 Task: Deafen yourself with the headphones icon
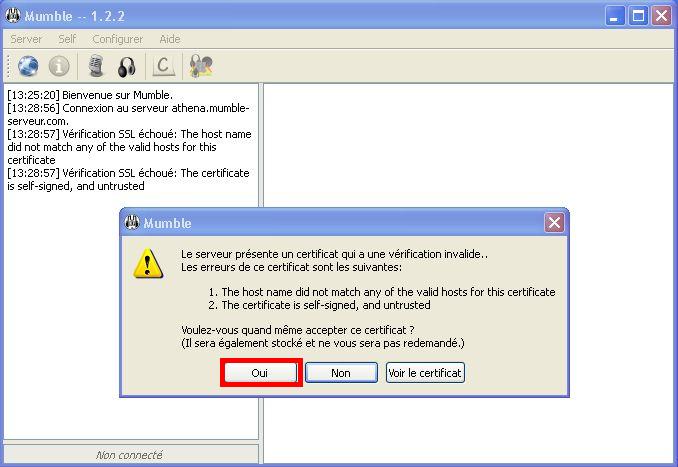click(126, 67)
